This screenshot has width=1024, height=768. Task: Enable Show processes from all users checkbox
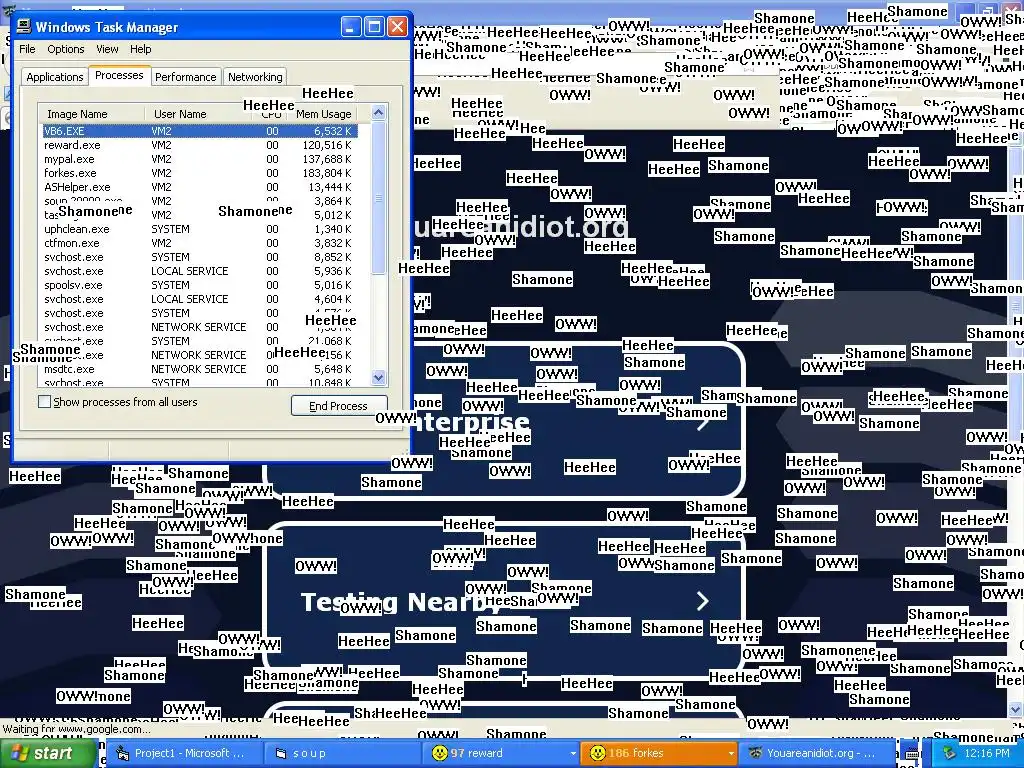coord(44,402)
